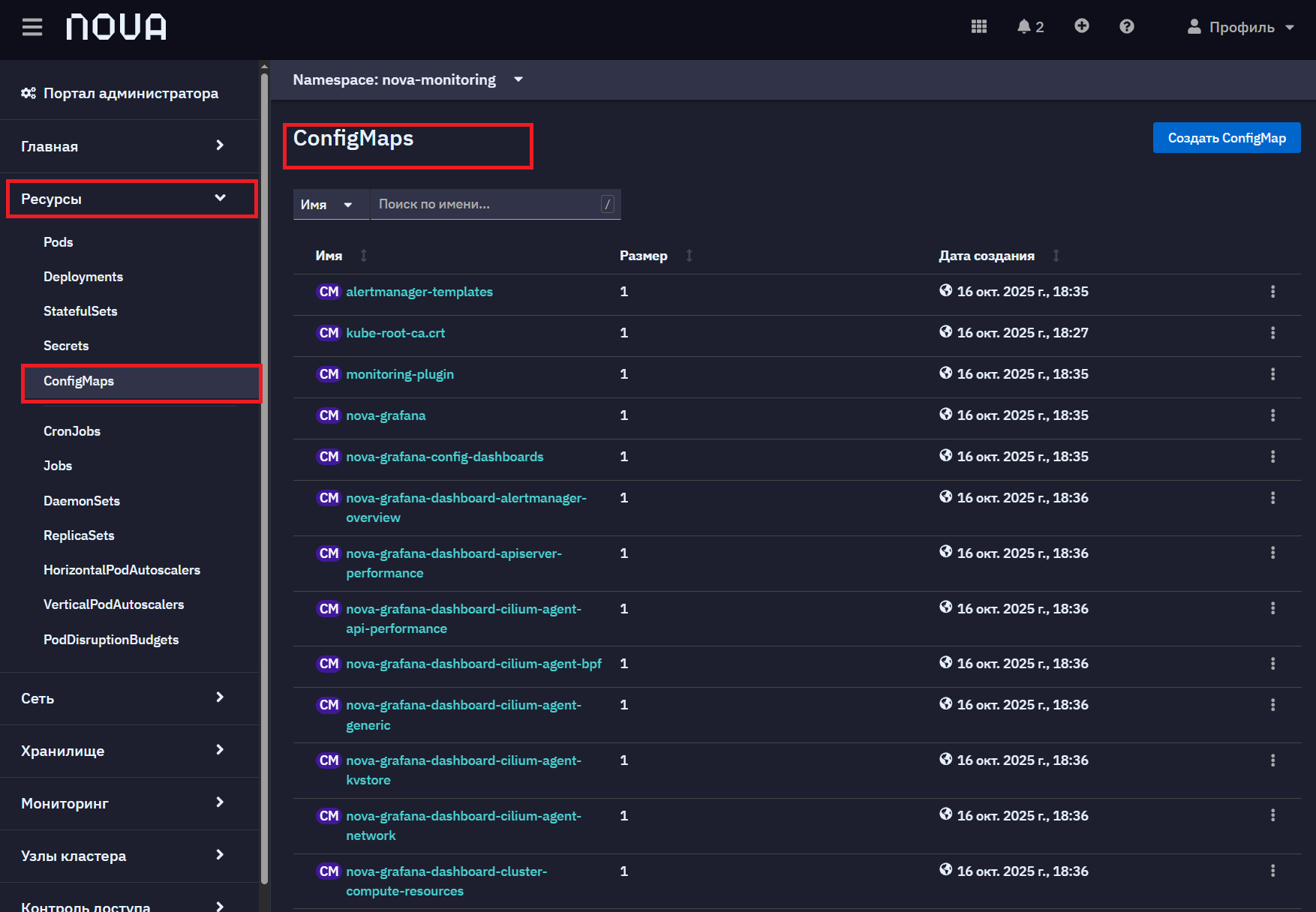Go to Secrets in sidebar
Image resolution: width=1316 pixels, height=912 pixels.
66,346
